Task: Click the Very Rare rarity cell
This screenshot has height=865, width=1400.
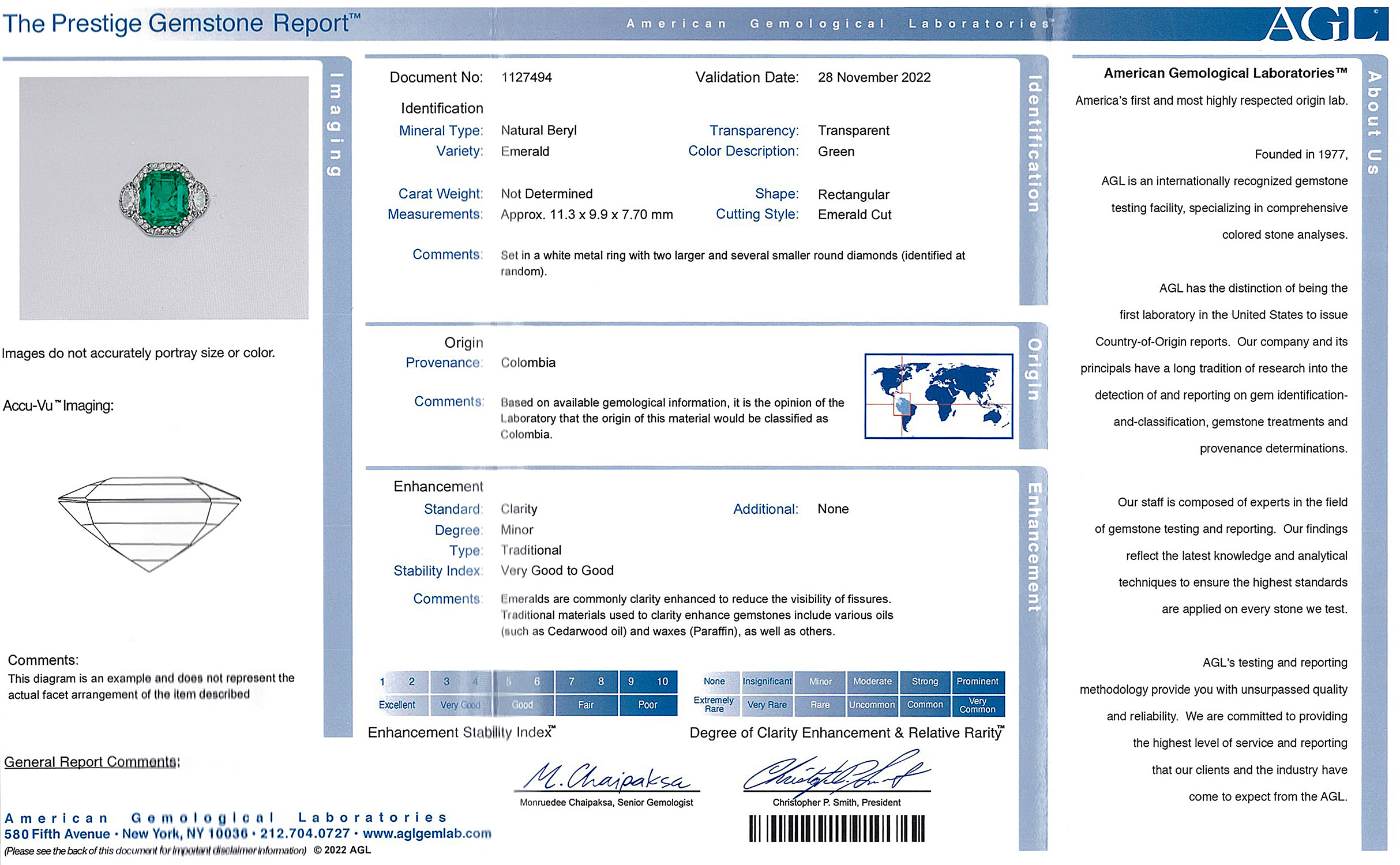Action: pyautogui.click(x=767, y=705)
